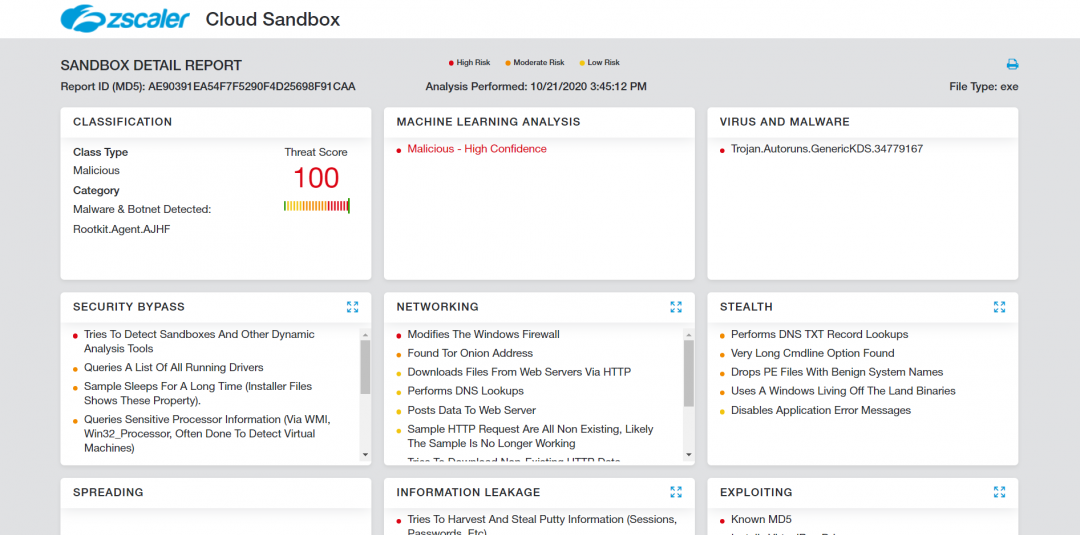1080x535 pixels.
Task: Click Found Tor Onion Address item
Action: (x=470, y=353)
